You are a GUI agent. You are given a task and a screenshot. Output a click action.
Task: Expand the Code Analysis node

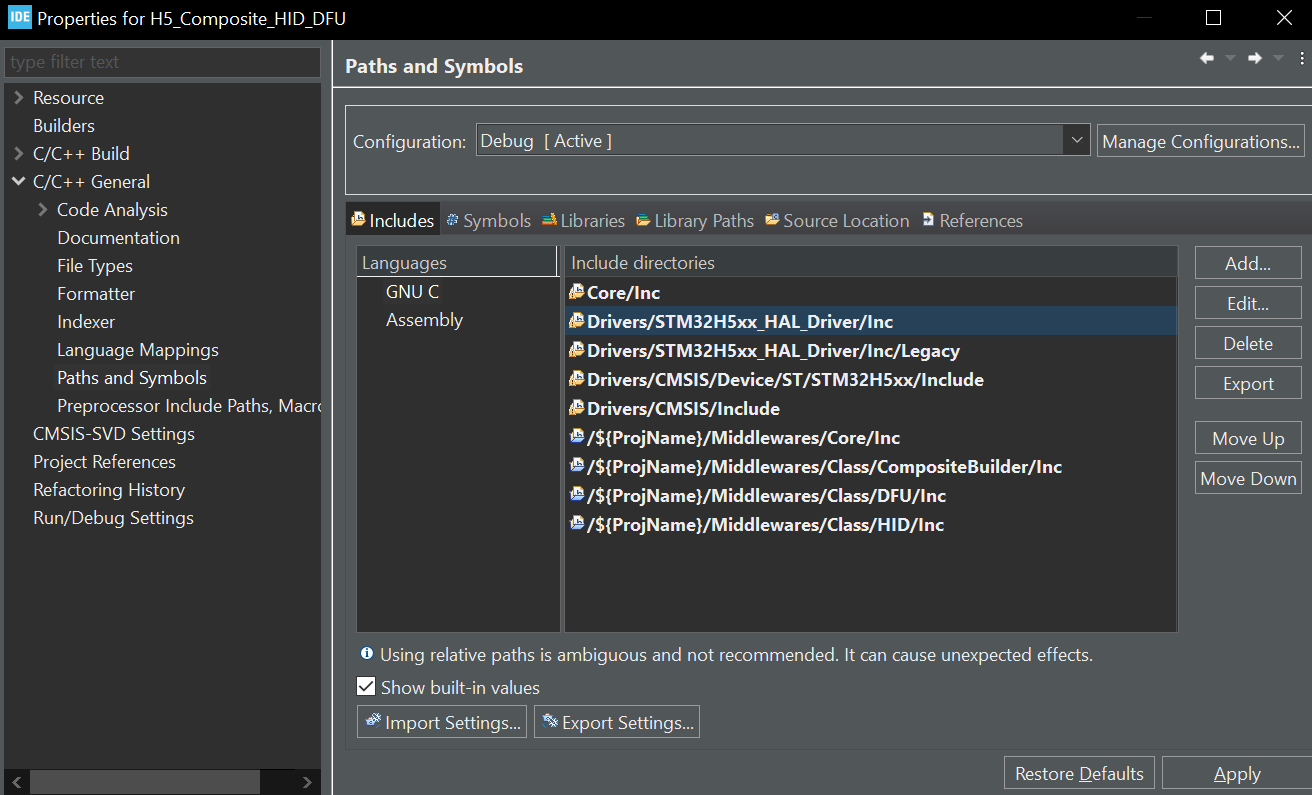tap(42, 210)
